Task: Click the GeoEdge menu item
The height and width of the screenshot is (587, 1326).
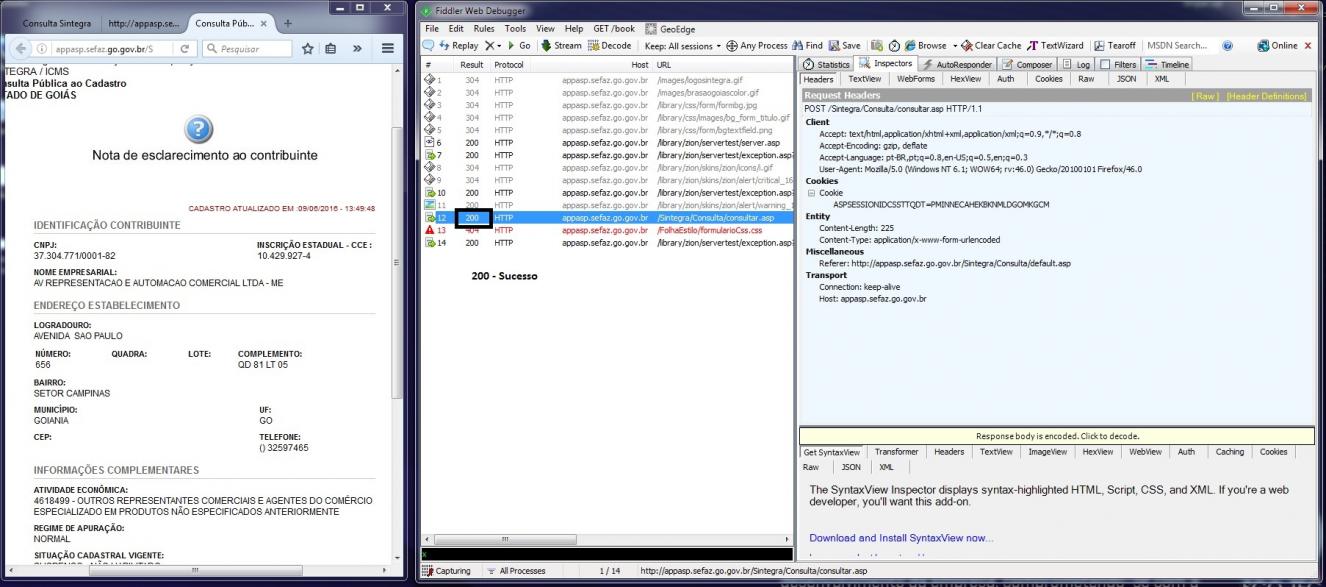Action: coord(671,29)
